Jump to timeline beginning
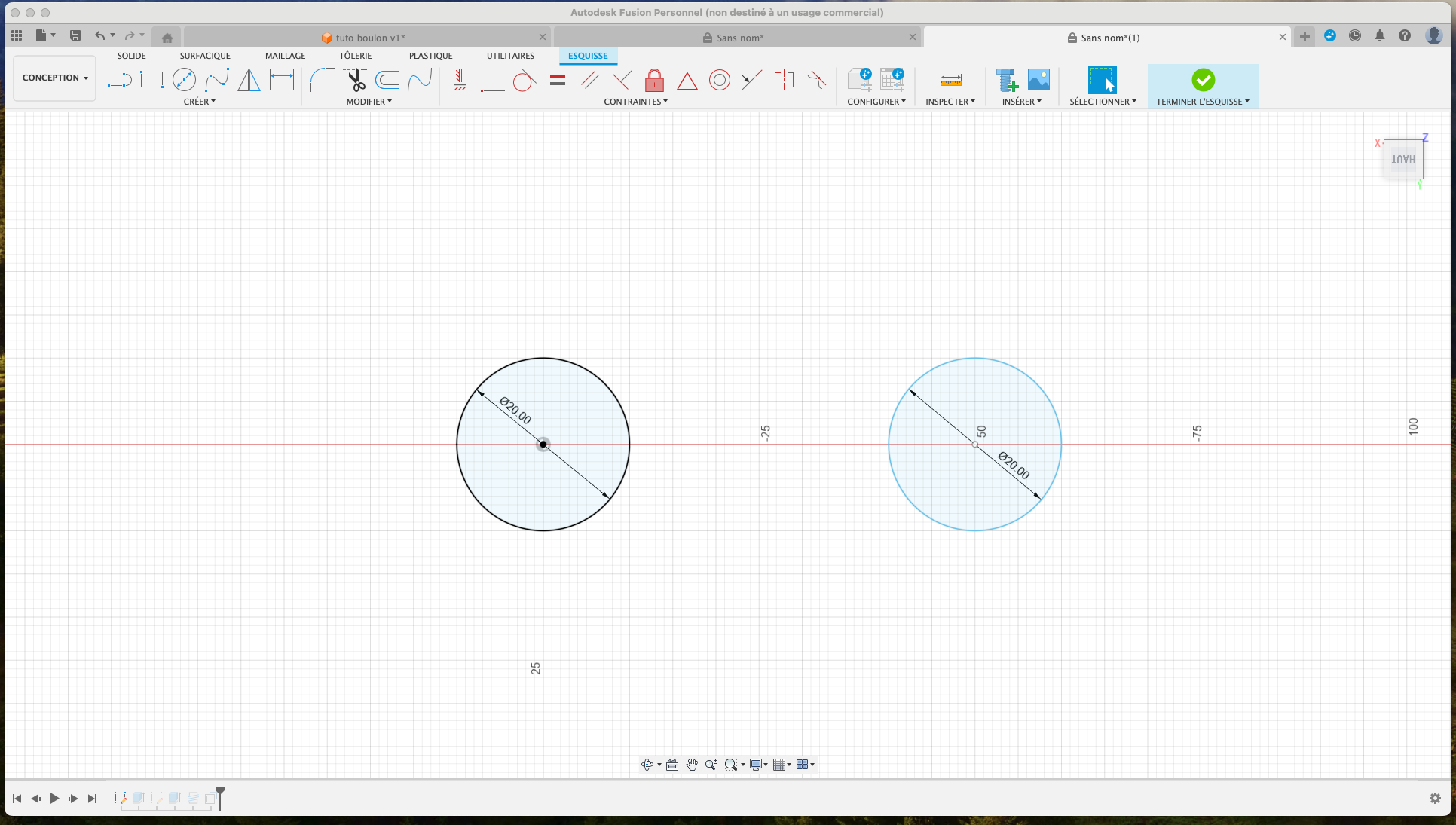Screen dimensions: 1456x825 coord(17,799)
